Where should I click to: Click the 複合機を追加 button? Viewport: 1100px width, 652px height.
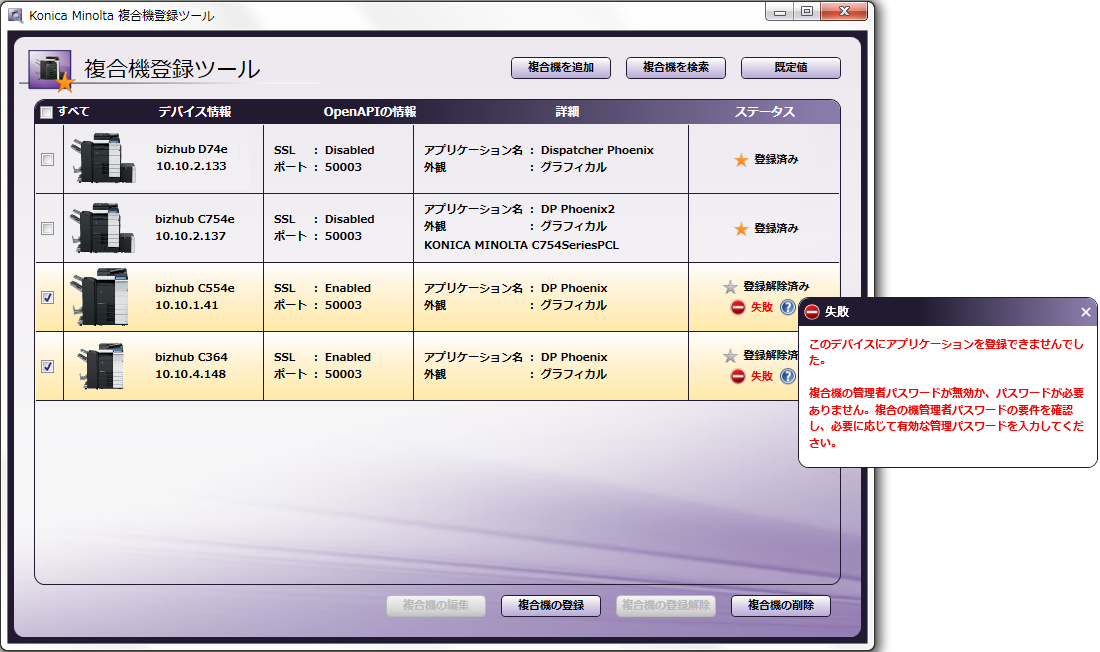click(x=561, y=67)
